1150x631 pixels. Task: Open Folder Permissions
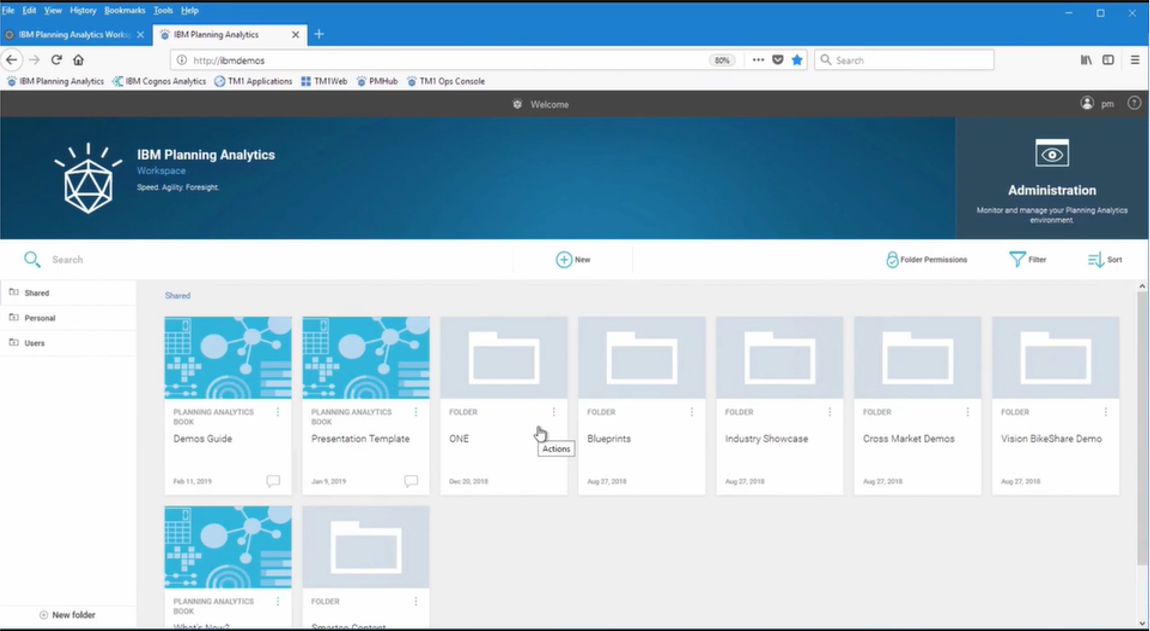[926, 260]
